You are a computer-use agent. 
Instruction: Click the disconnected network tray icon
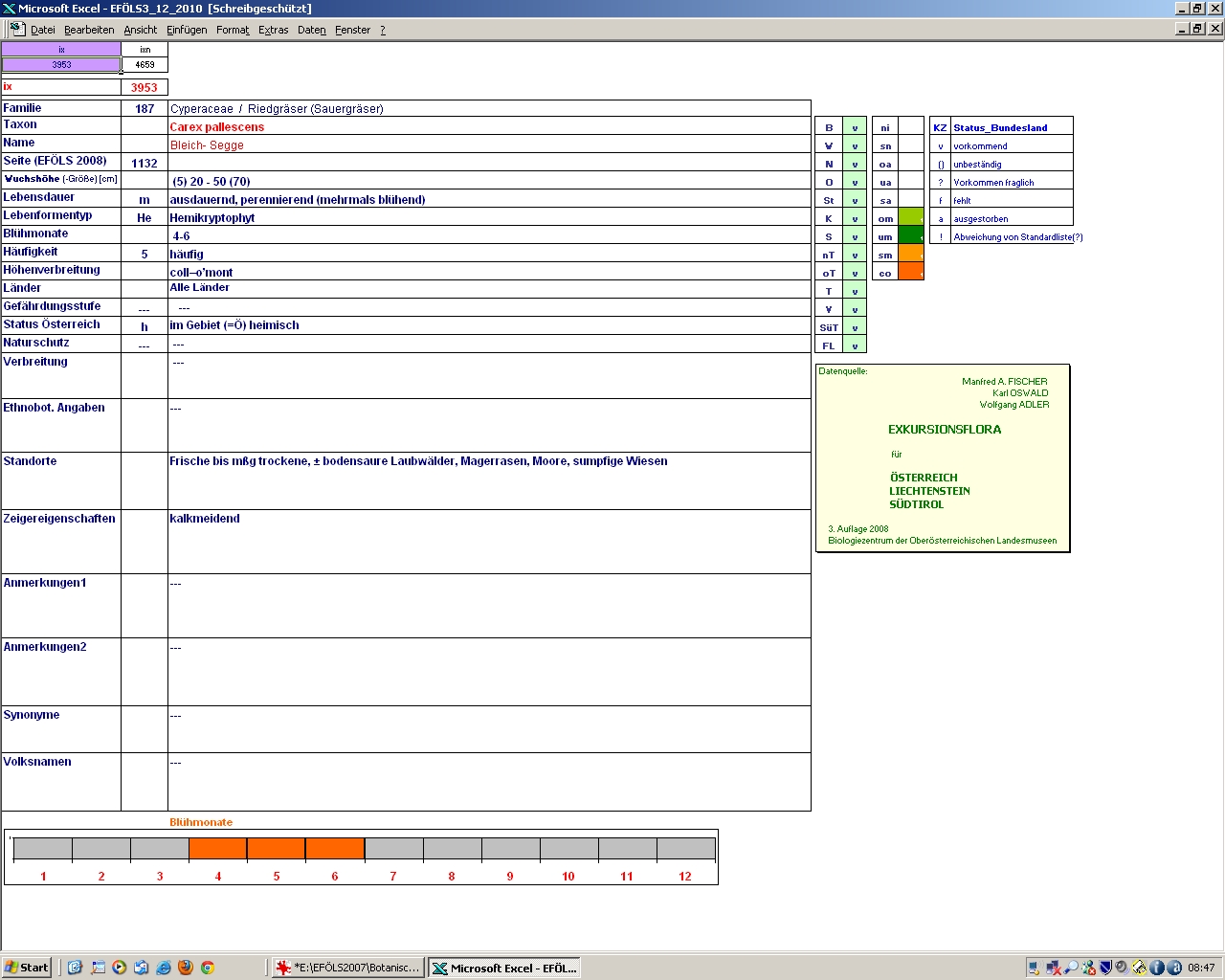[1054, 968]
